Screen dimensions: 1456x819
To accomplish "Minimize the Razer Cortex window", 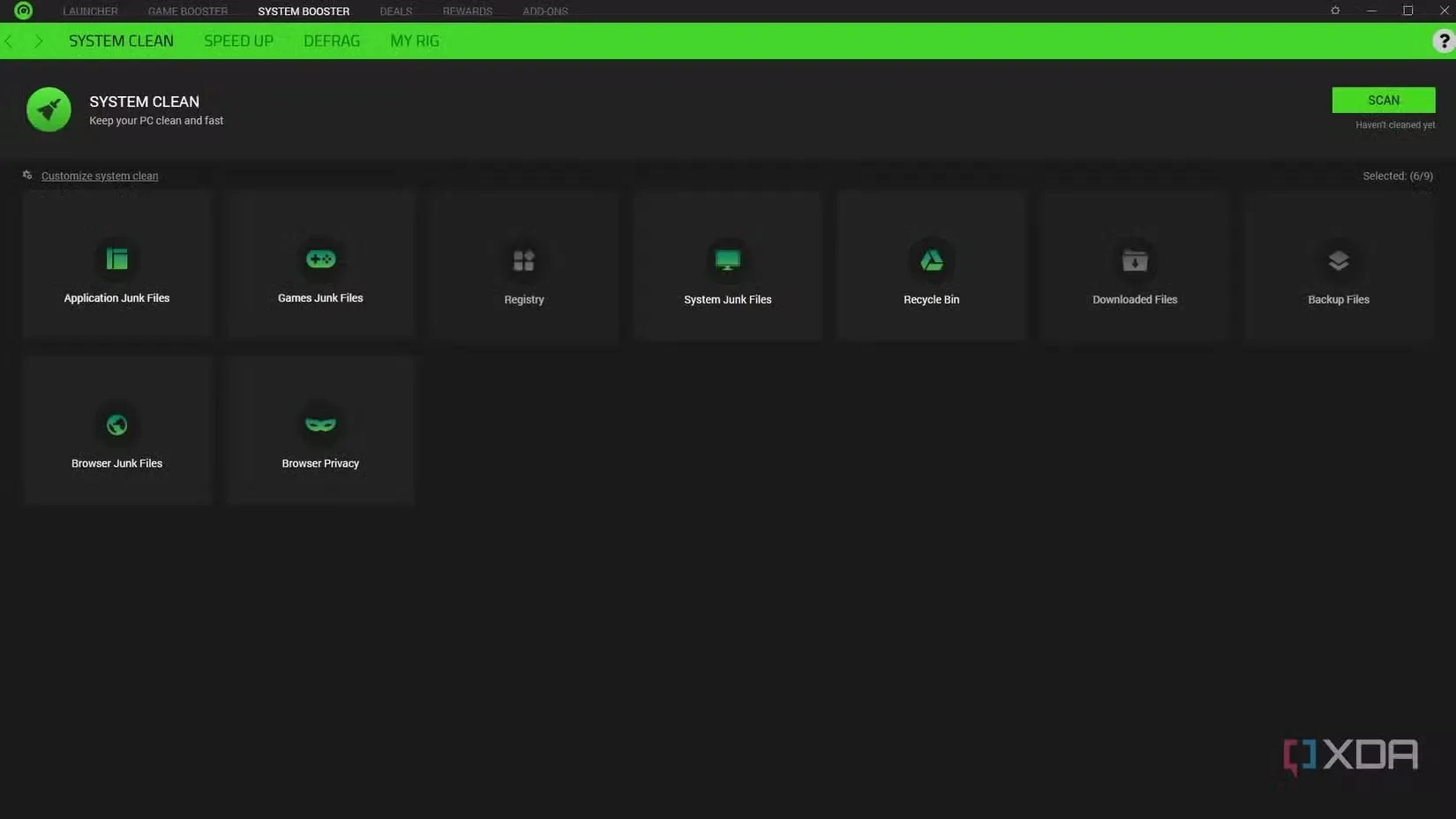I will click(x=1371, y=11).
